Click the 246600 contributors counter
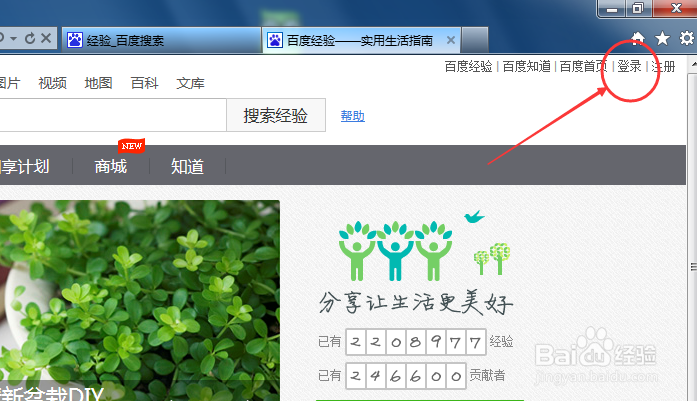Viewport: 697px width, 401px height. click(406, 376)
